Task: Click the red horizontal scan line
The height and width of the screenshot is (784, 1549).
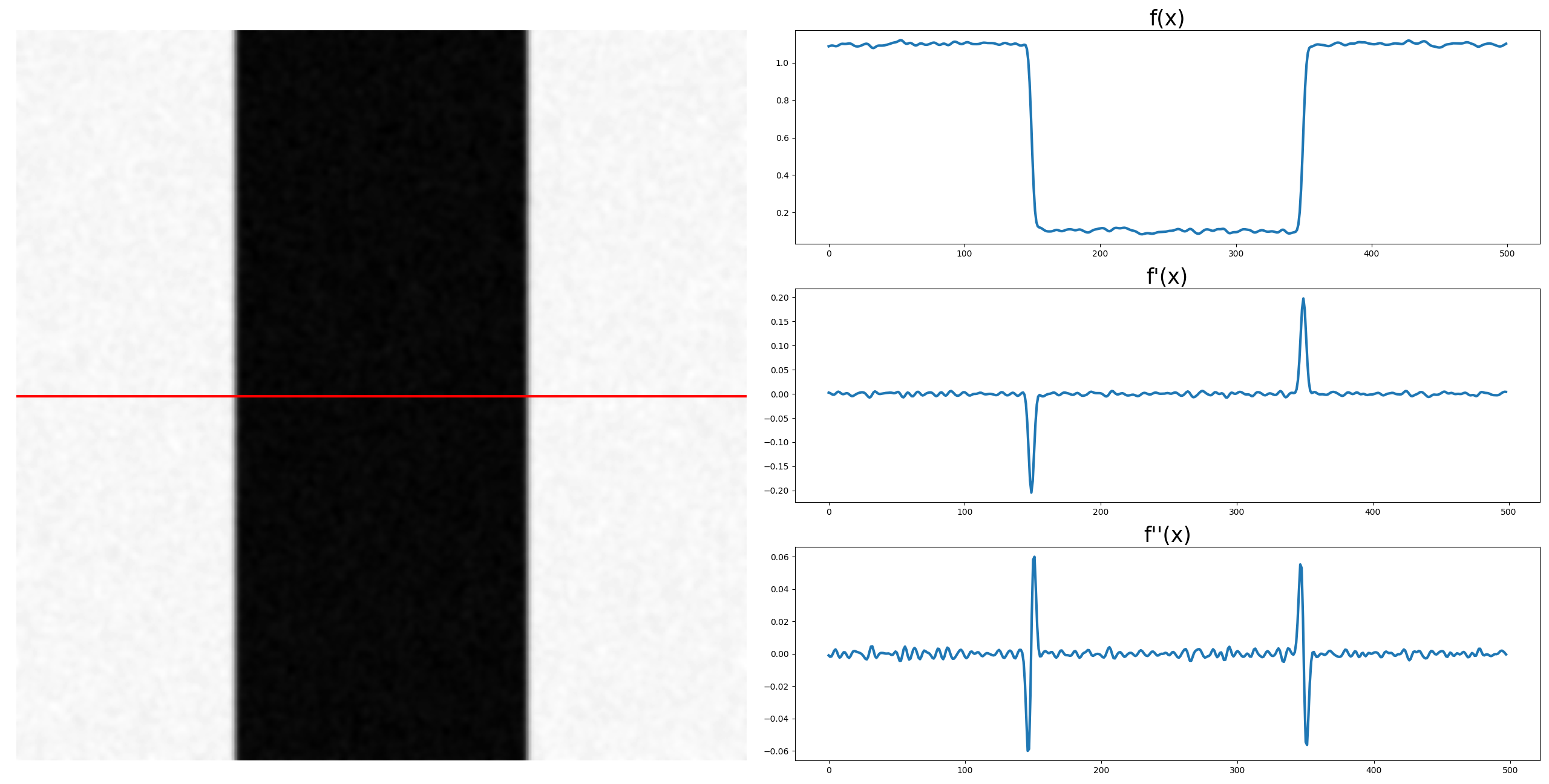Action: (x=121, y=396)
